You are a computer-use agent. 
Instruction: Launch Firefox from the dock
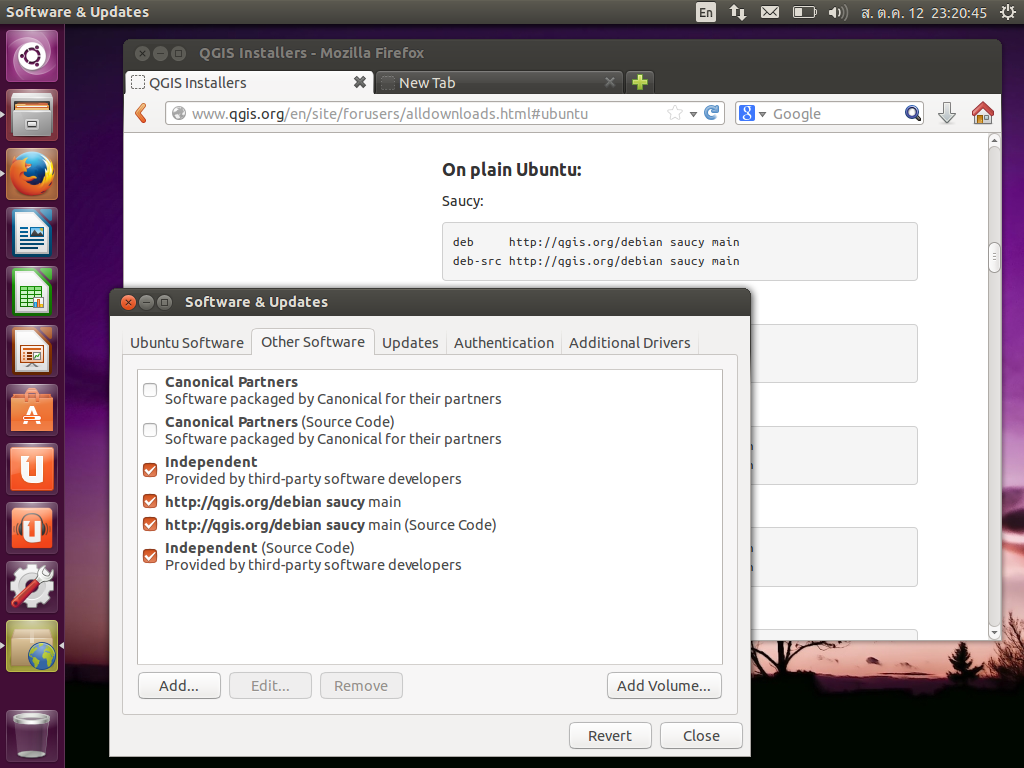pyautogui.click(x=32, y=174)
